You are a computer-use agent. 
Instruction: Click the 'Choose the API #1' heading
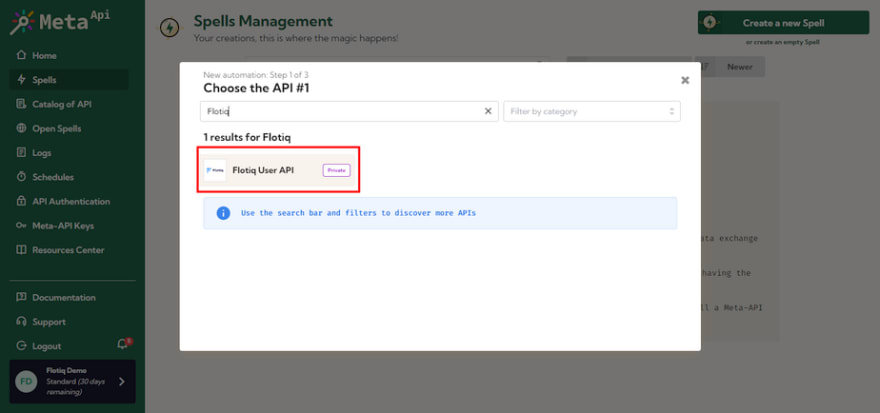[256, 88]
